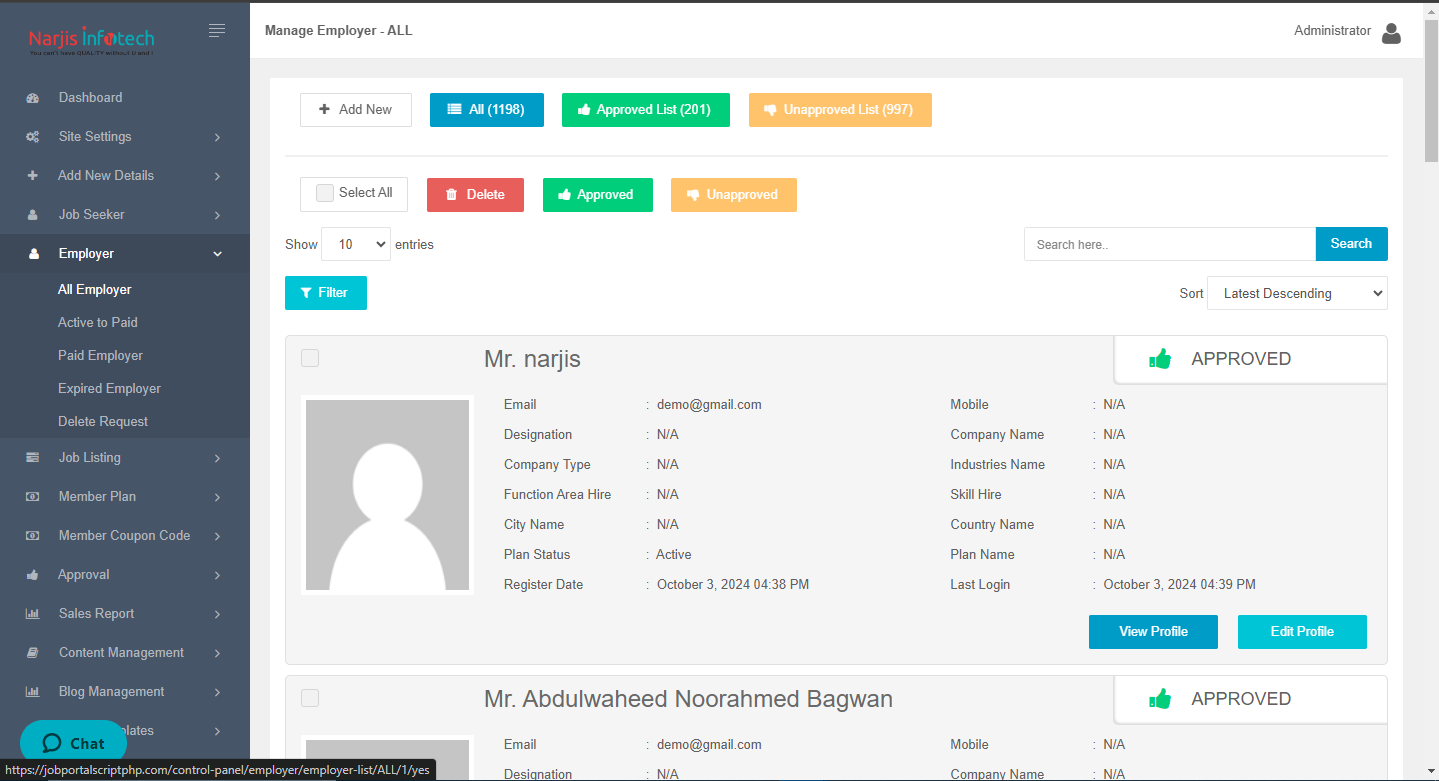Open the Sort Latest Descending dropdown

pos(1297,293)
